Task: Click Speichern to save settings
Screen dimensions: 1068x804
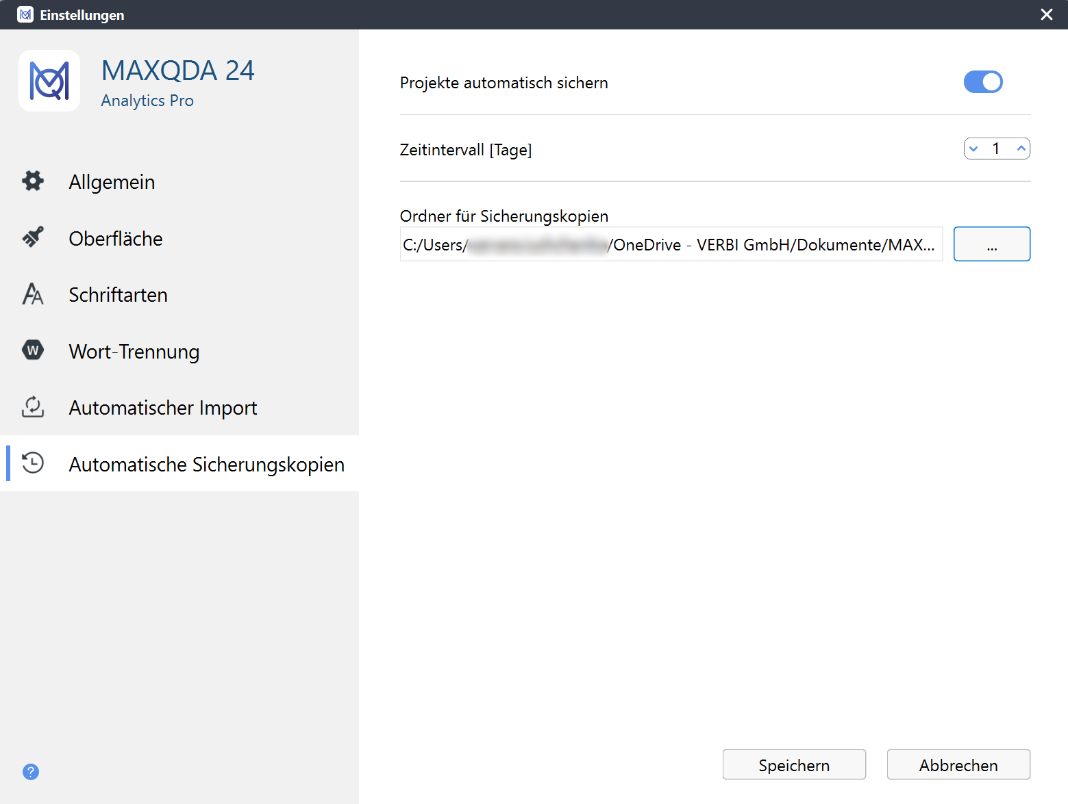Action: [x=794, y=765]
